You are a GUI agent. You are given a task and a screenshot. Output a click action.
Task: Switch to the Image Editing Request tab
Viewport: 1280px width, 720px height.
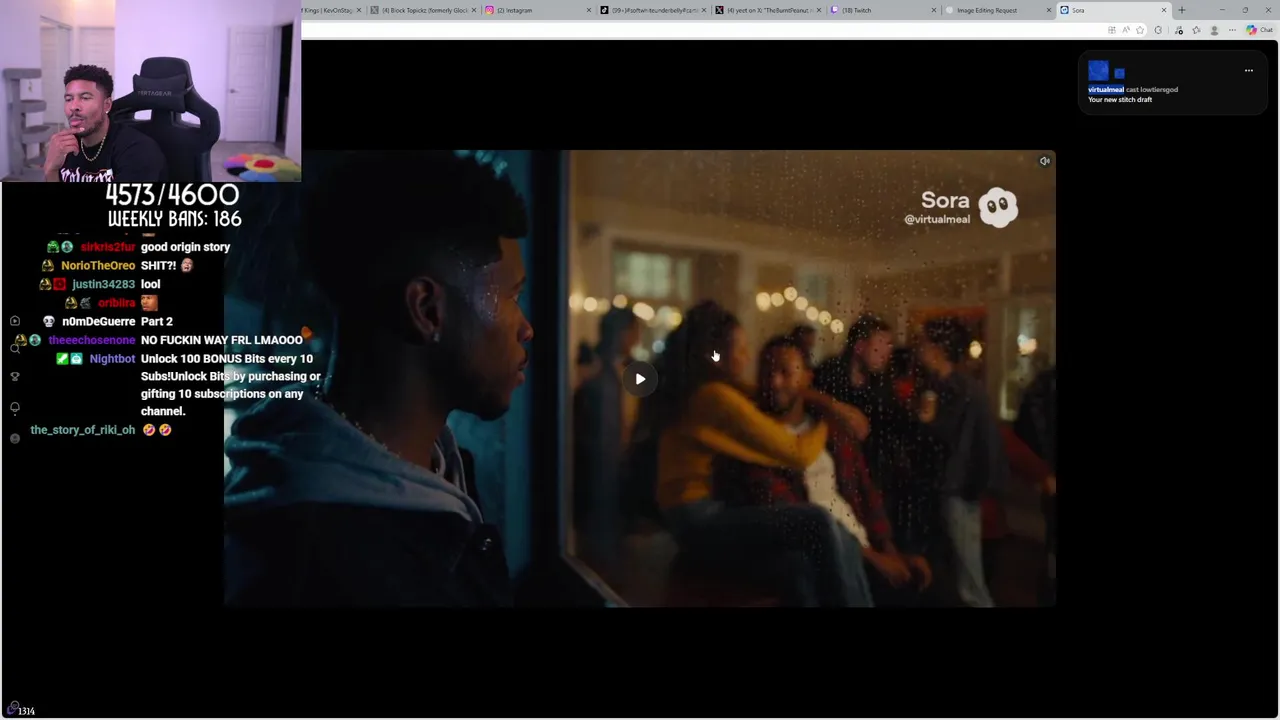point(998,10)
